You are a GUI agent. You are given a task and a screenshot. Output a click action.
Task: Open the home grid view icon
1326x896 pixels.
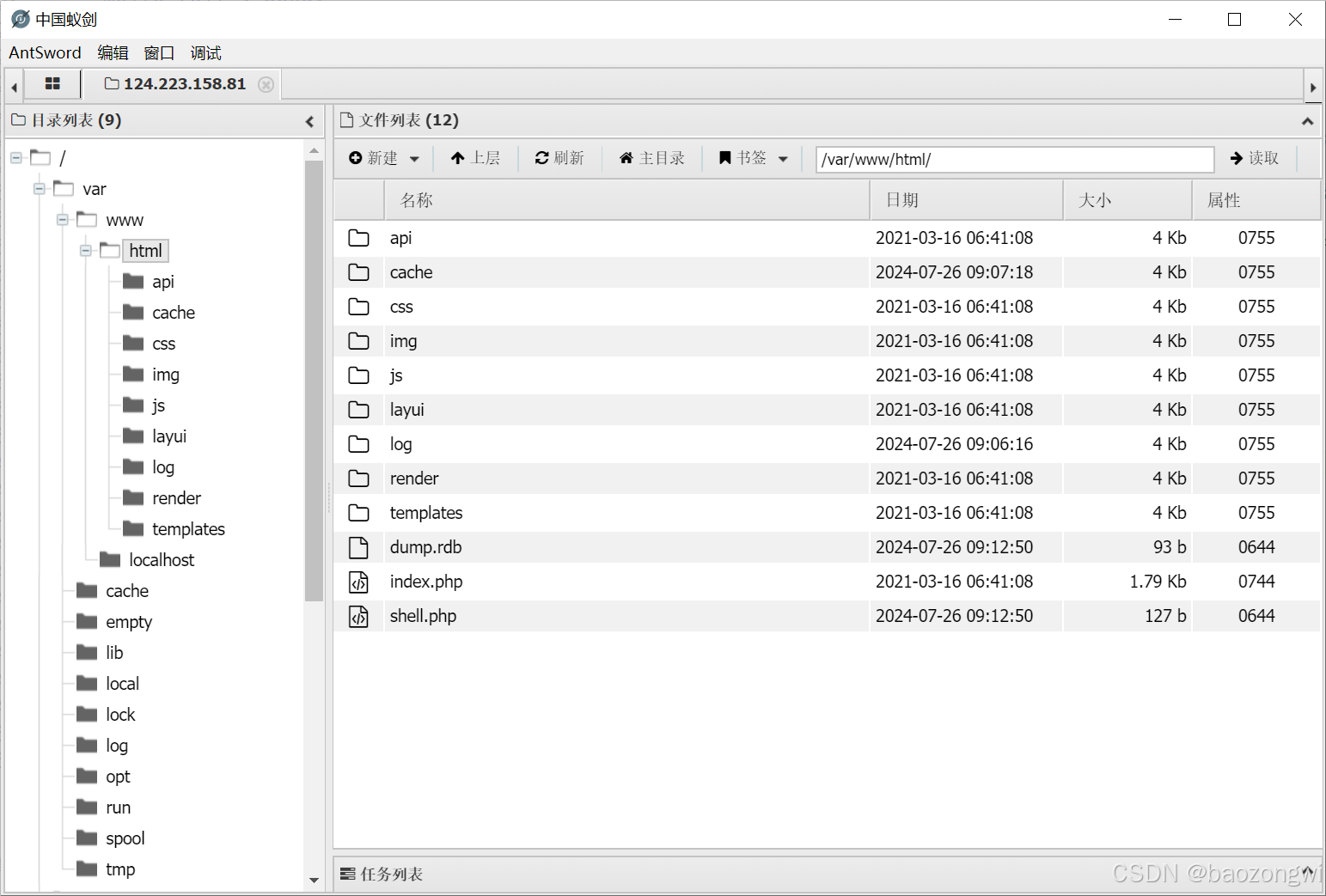point(52,83)
